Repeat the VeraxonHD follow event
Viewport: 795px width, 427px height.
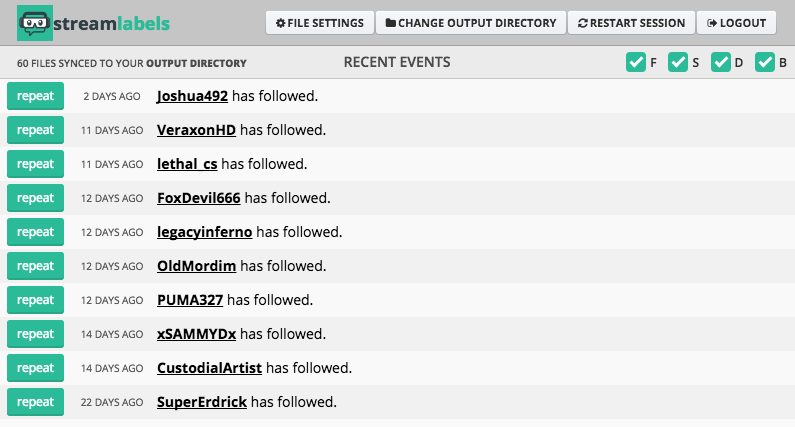pos(35,130)
